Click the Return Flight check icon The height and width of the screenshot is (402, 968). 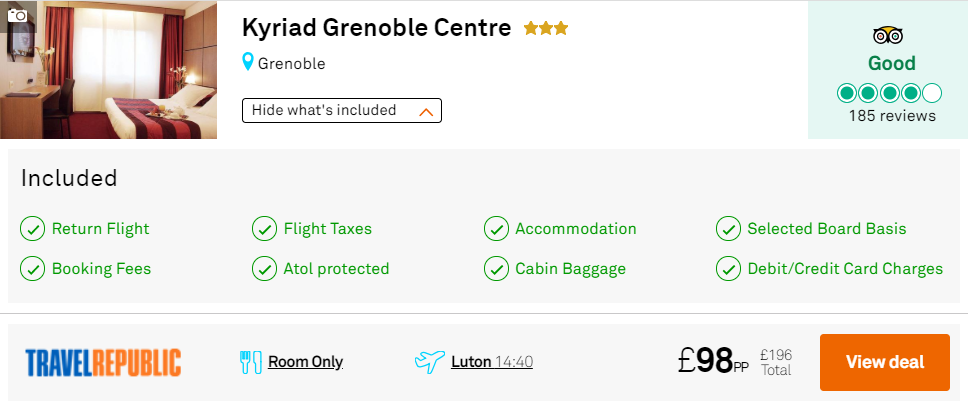[32, 229]
